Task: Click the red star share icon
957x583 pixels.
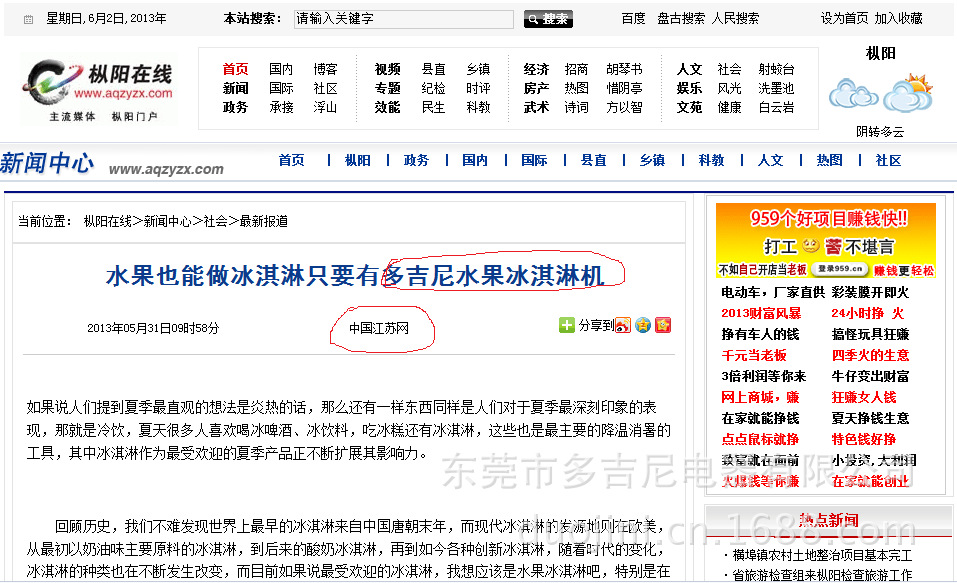Action: (661, 324)
